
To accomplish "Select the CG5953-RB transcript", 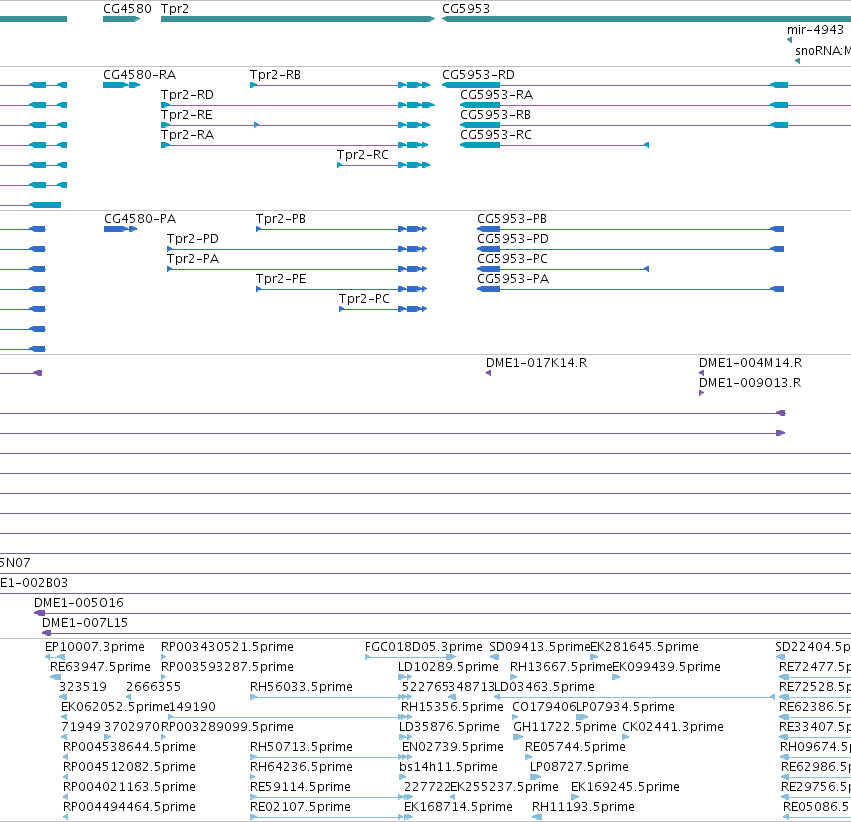I will 655,125.
